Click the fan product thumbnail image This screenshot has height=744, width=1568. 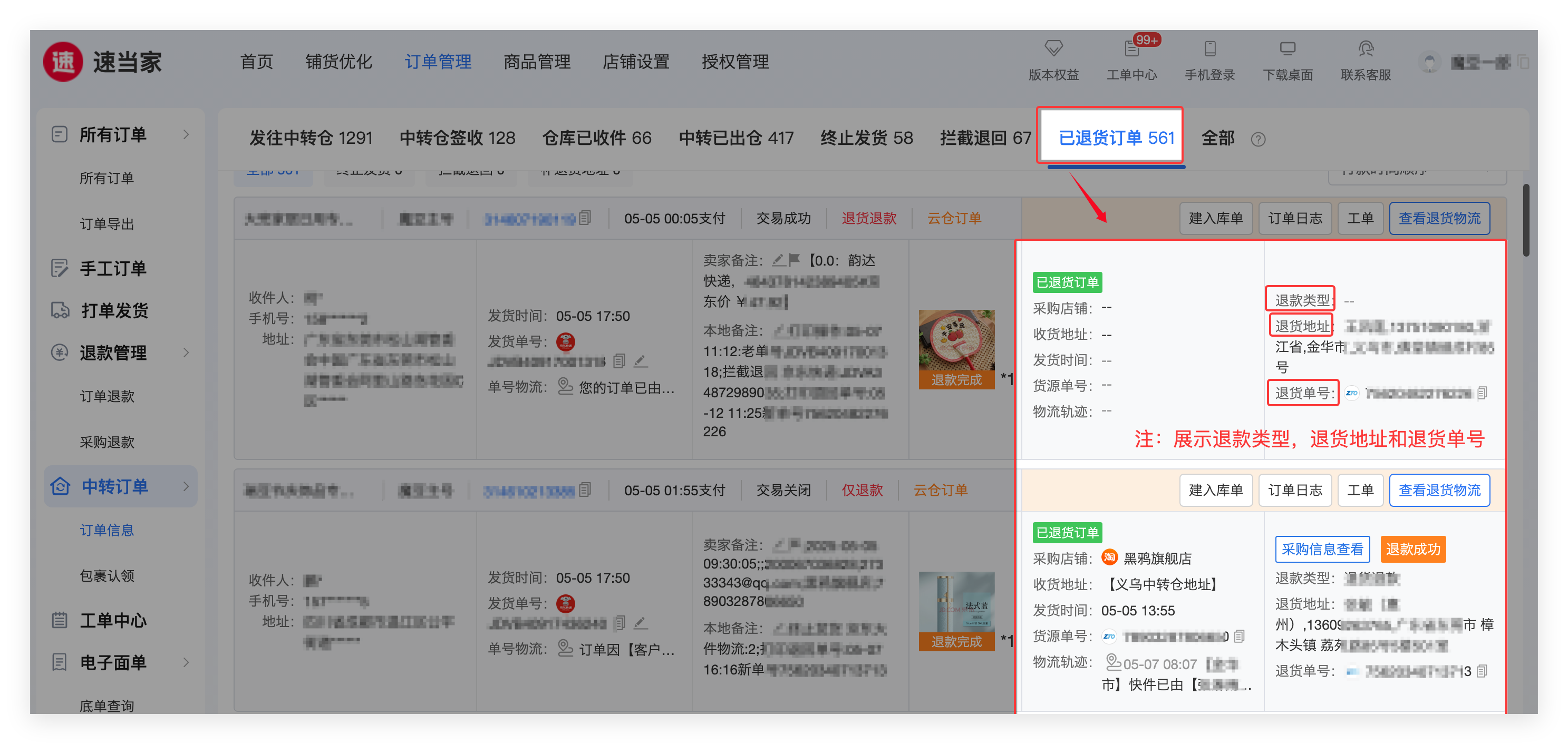[956, 341]
